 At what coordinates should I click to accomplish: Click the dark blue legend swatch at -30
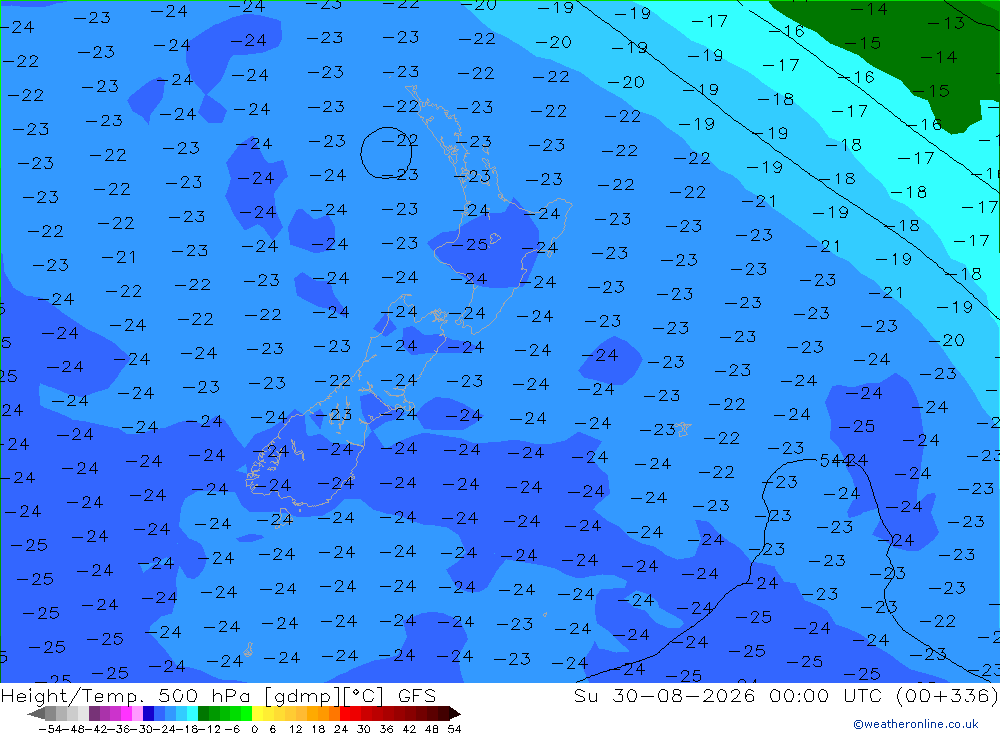click(148, 714)
